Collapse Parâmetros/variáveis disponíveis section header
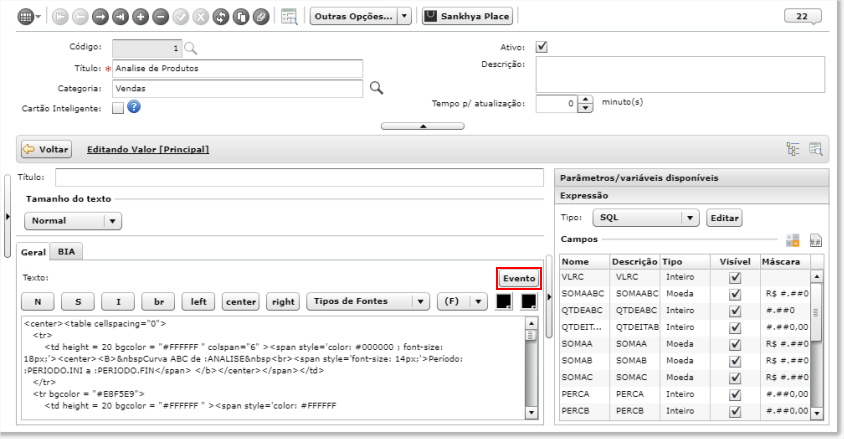Screen dimensions: 844x439 click(x=691, y=178)
